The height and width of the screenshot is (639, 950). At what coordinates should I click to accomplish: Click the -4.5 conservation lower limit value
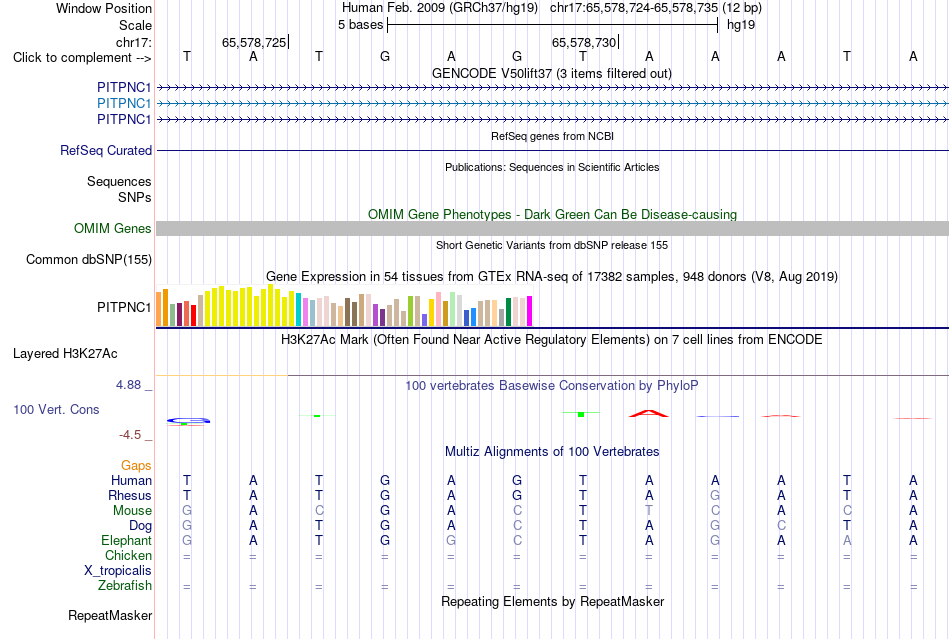point(130,435)
